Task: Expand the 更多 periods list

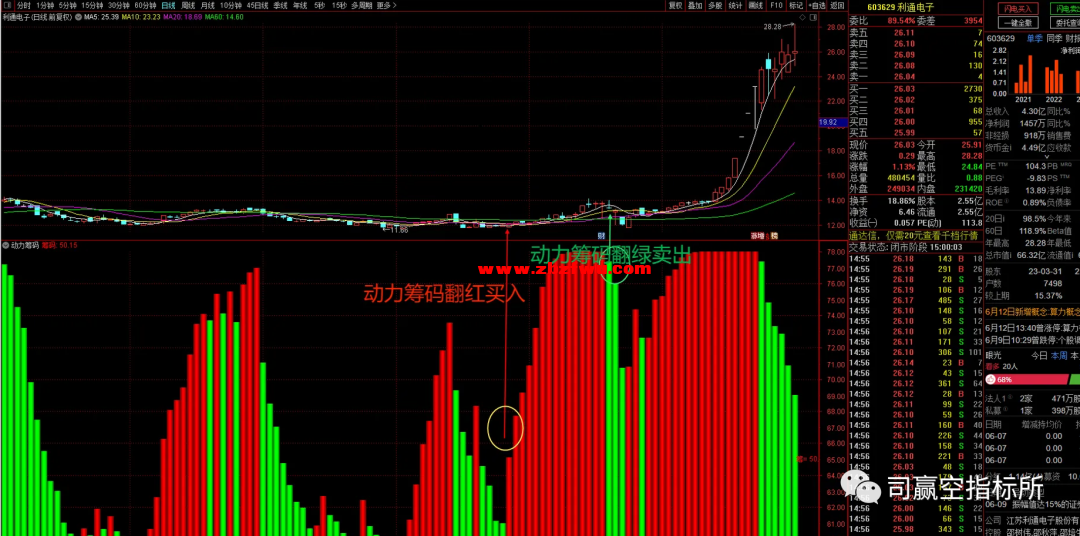Action: coord(386,5)
